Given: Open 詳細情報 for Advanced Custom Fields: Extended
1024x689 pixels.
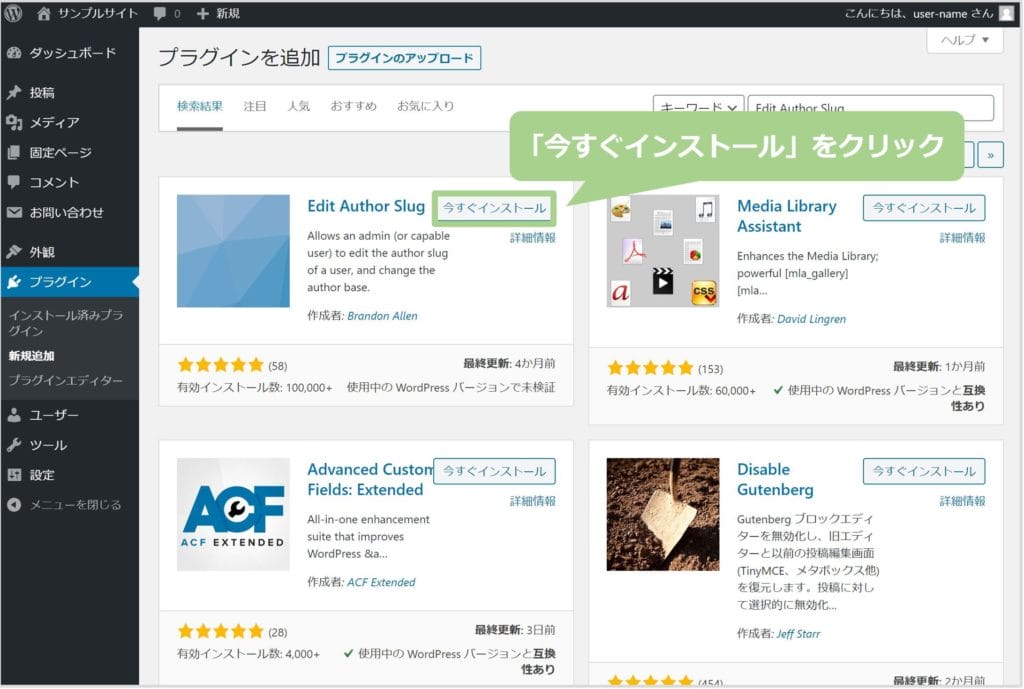Looking at the screenshot, I should 533,501.
